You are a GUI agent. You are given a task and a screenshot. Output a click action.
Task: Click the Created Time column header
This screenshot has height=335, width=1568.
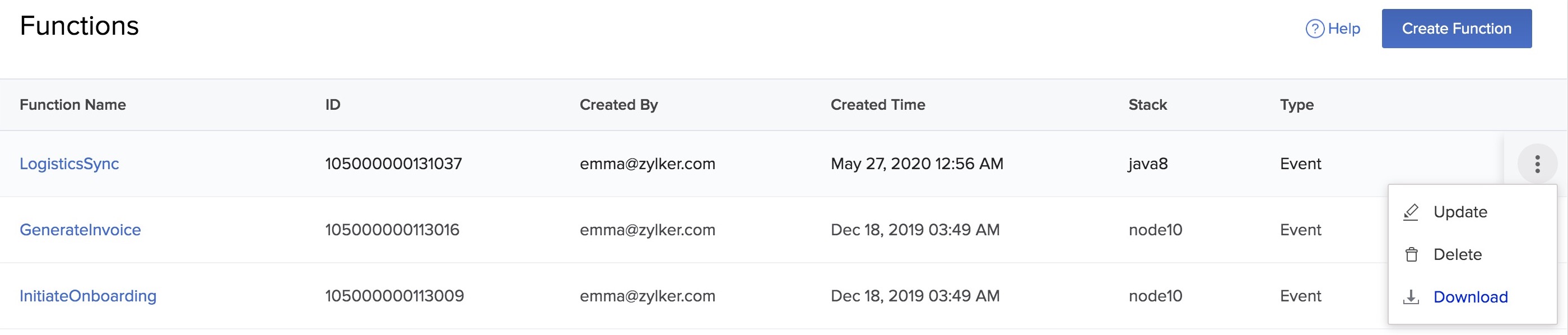877,105
